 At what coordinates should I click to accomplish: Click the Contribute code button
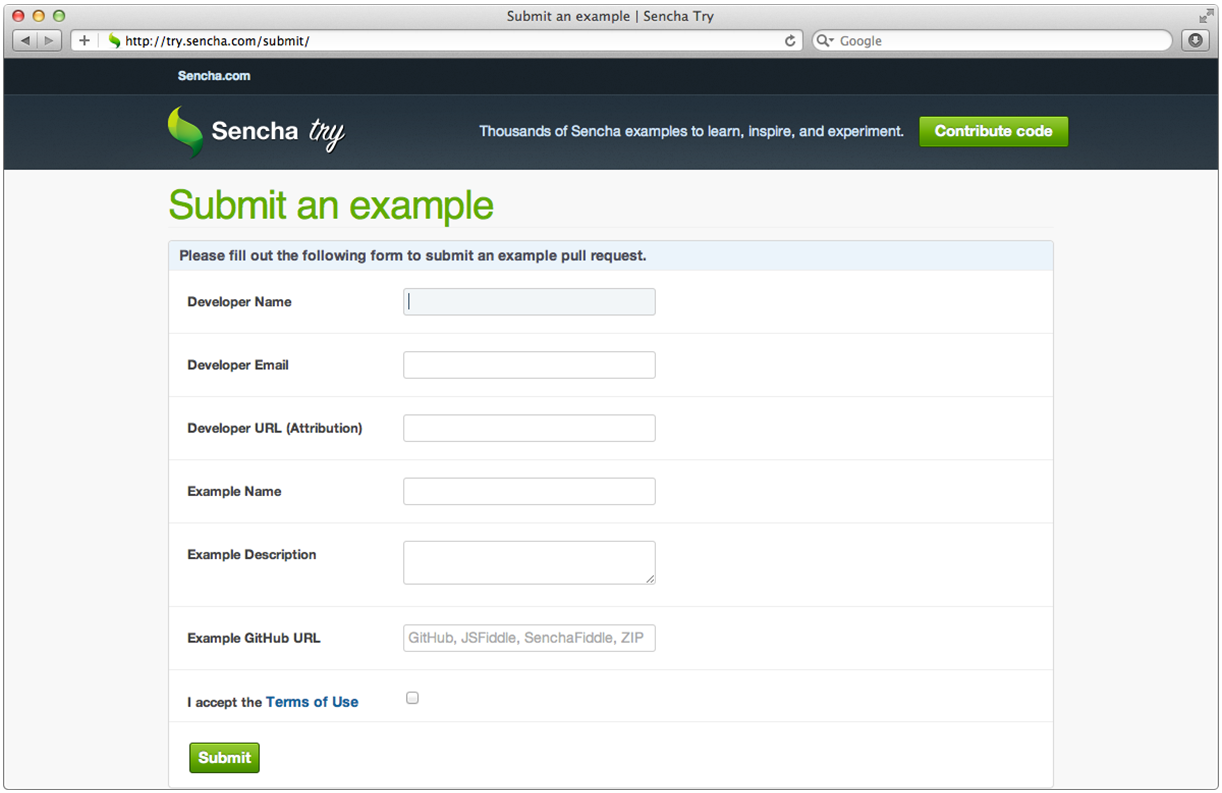(994, 131)
